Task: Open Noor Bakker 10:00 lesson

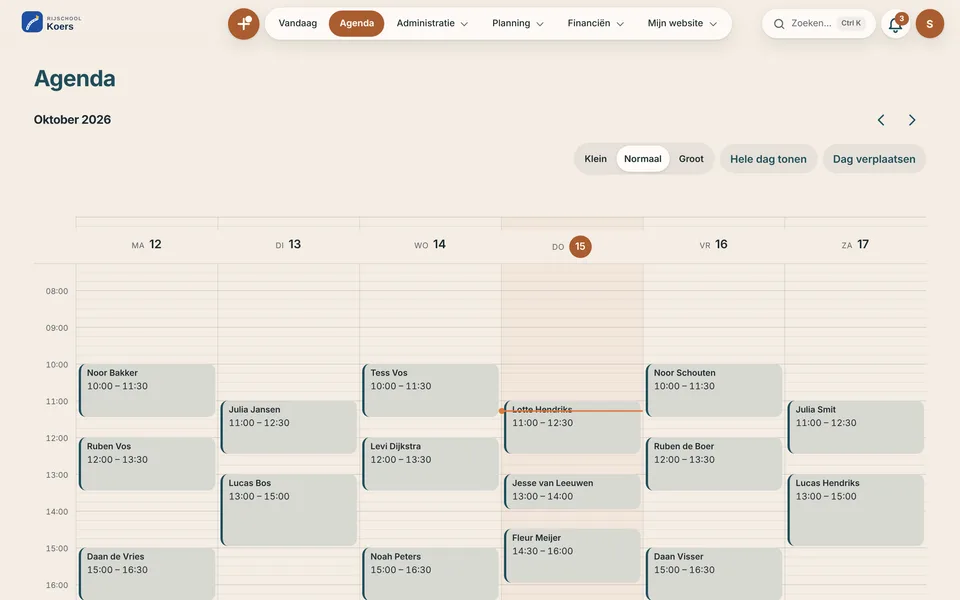Action: tap(147, 391)
